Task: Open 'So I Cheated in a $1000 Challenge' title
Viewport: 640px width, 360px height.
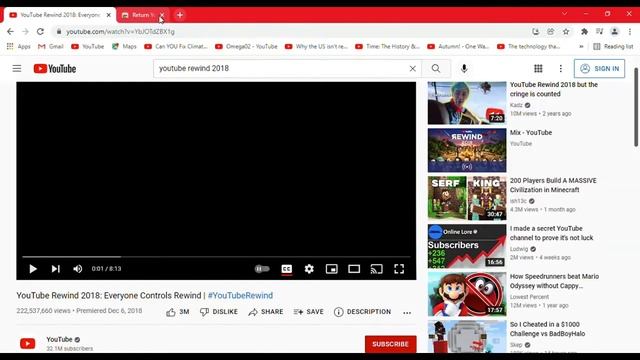Action: point(547,329)
